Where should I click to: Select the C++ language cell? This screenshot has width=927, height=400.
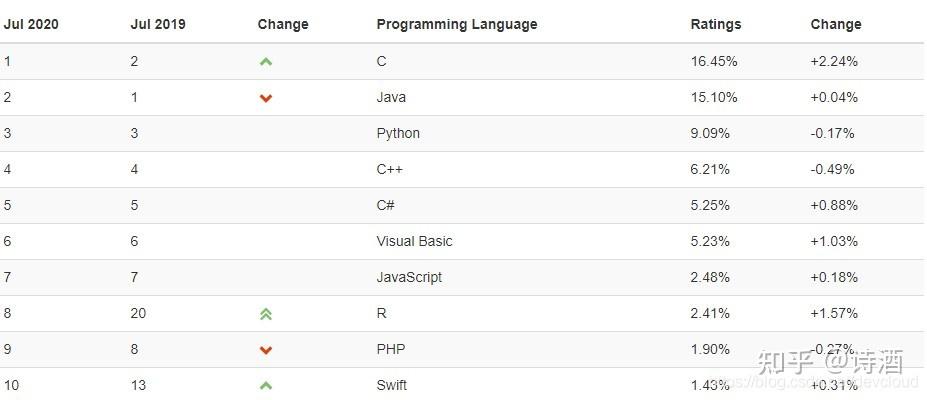pyautogui.click(x=389, y=169)
